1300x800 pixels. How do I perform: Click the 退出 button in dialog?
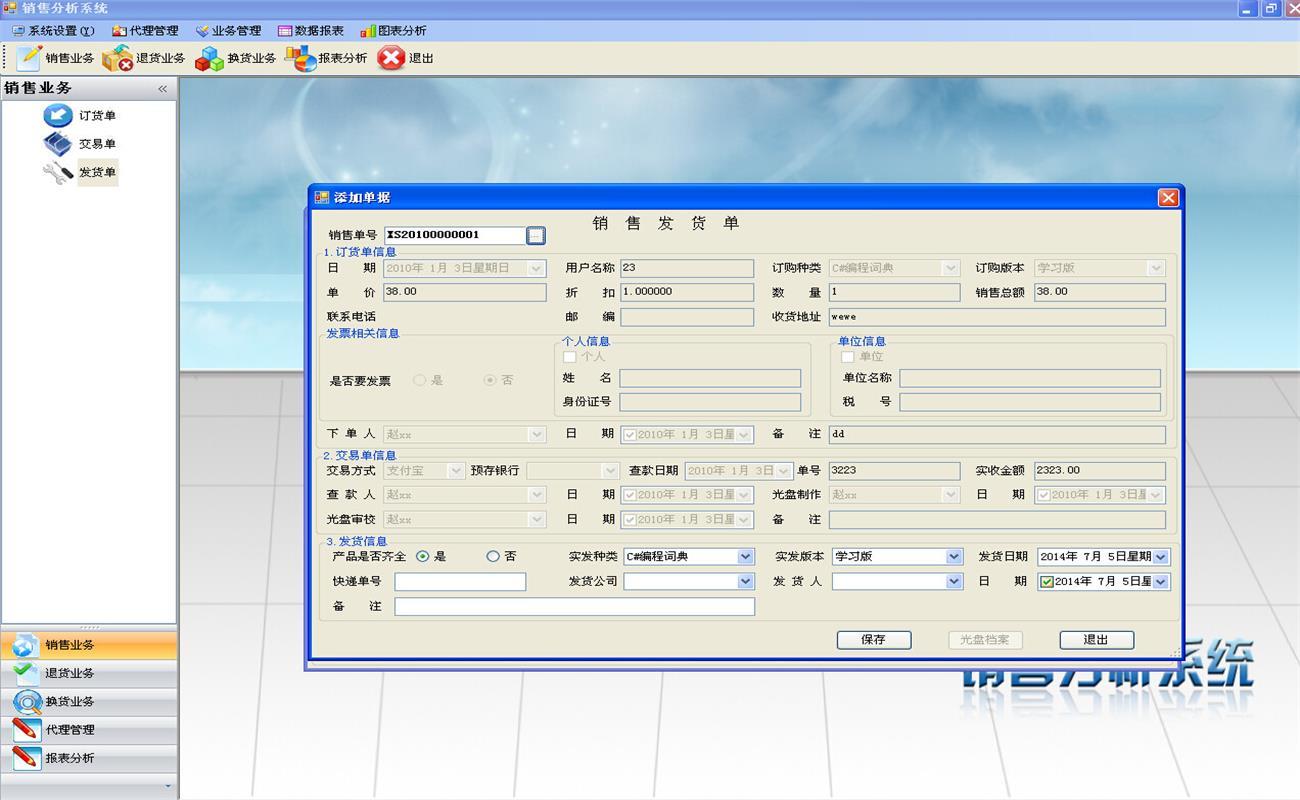(x=1096, y=640)
